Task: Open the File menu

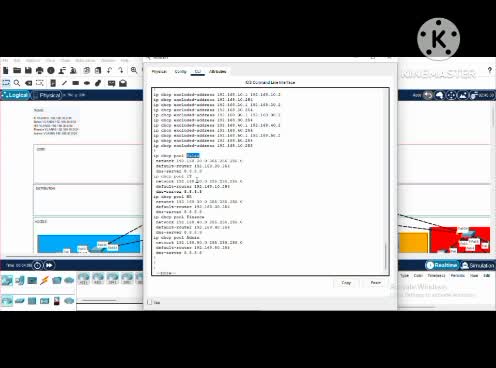Action: tap(5, 61)
